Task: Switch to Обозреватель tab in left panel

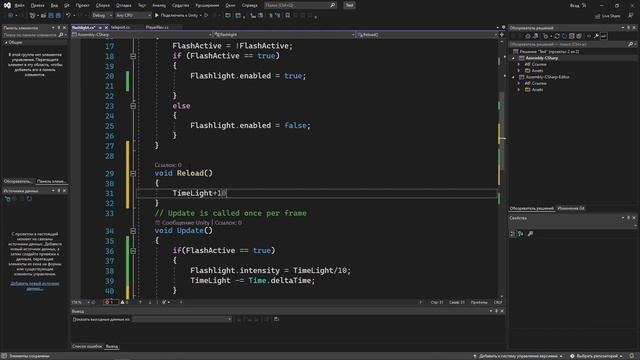Action: [18, 181]
